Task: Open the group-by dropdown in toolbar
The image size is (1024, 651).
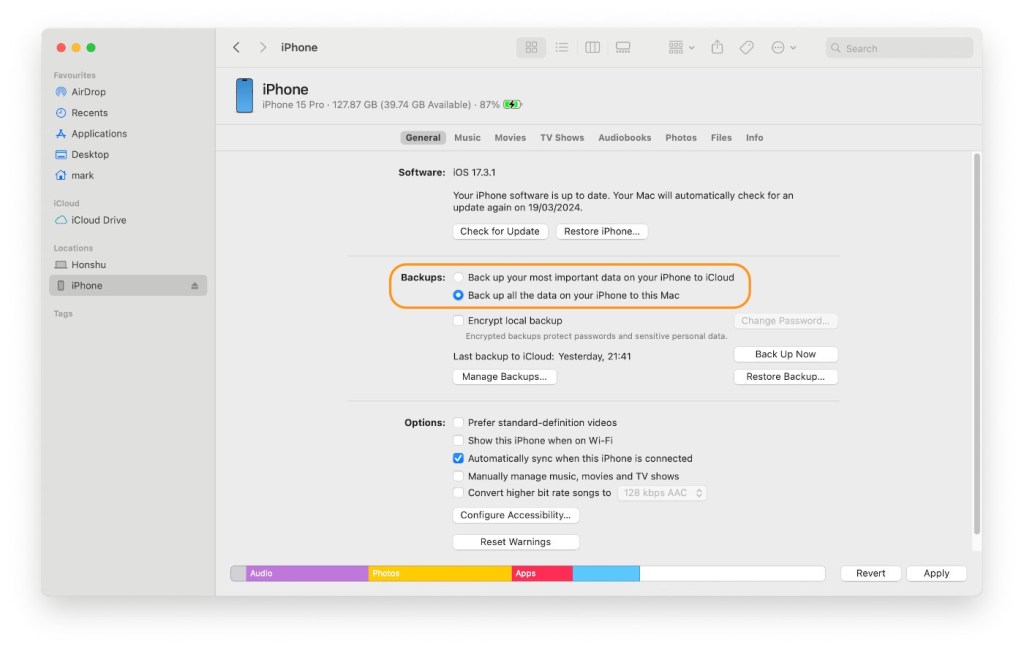Action: pos(681,47)
